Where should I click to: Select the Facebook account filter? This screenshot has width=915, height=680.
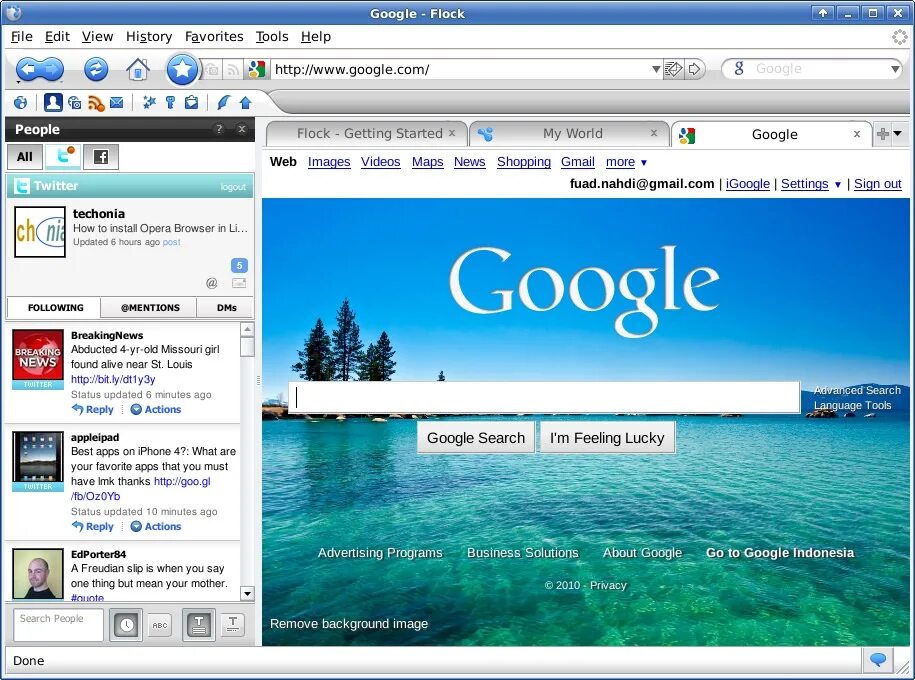pyautogui.click(x=101, y=156)
